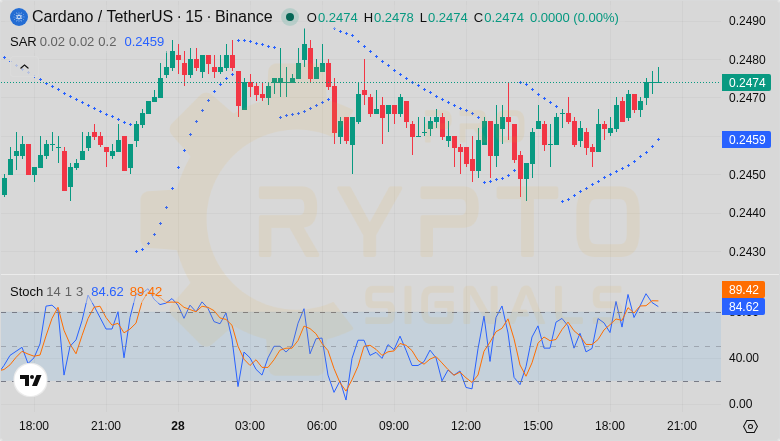Click the 15:00 time axis label
This screenshot has width=780, height=441.
click(538, 426)
